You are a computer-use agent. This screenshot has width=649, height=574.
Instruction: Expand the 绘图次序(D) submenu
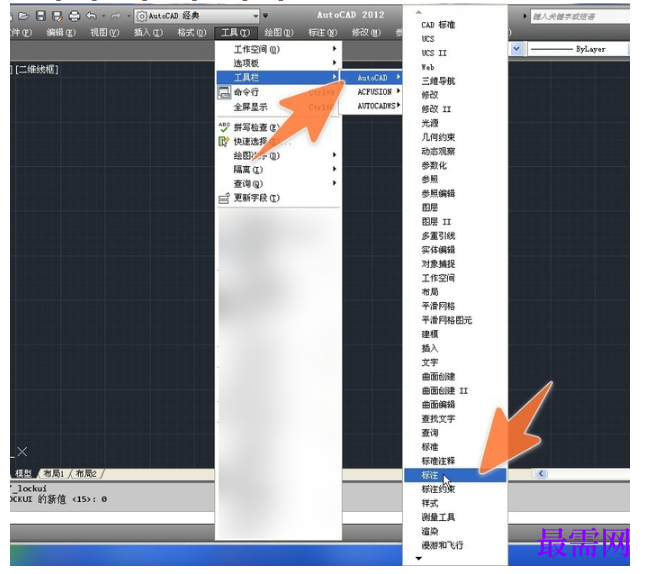point(279,156)
